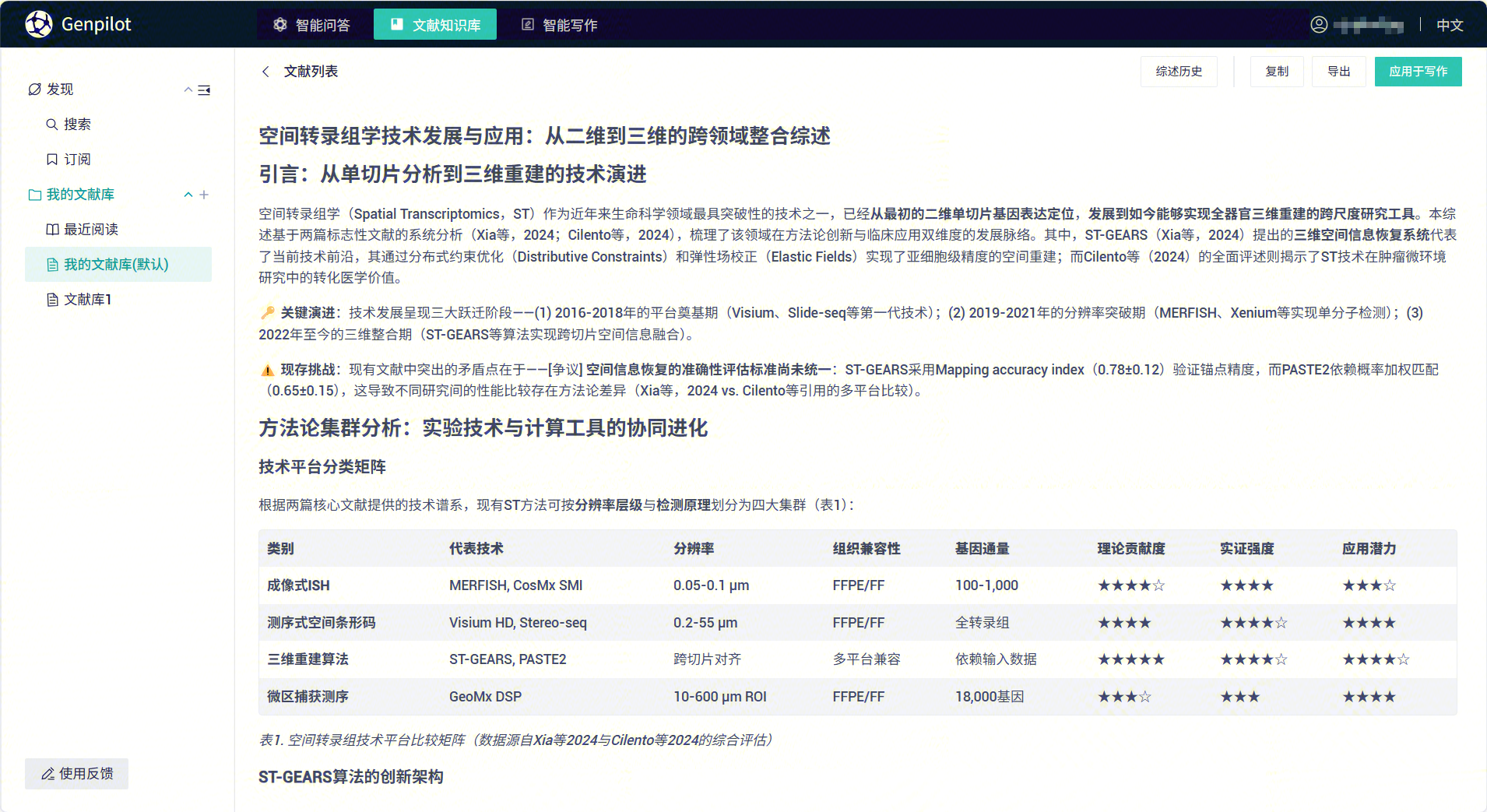1487x812 pixels.
Task: Click the 文献知识库 book icon
Action: [397, 25]
